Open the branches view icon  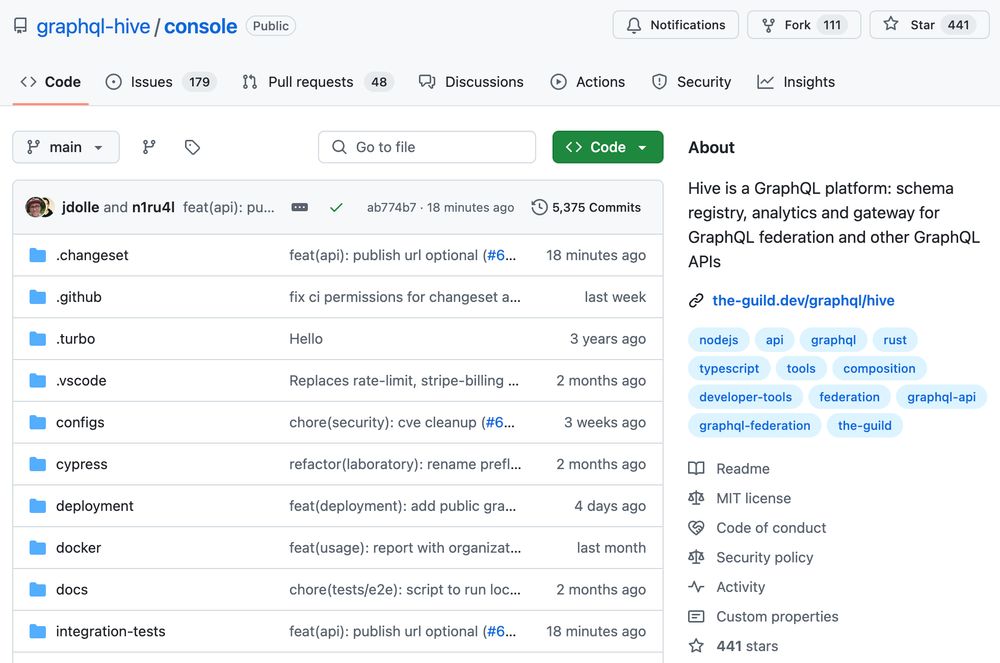[x=149, y=147]
